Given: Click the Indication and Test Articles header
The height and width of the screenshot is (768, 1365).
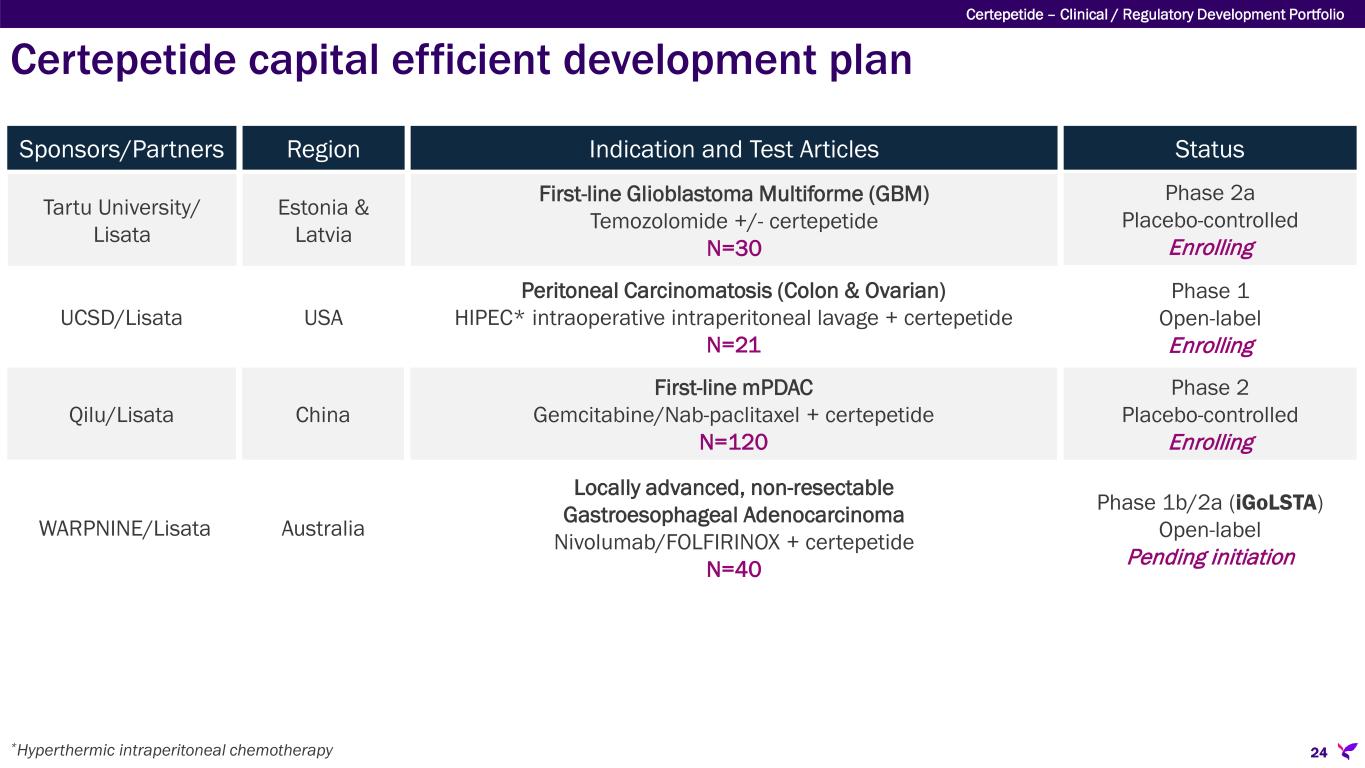Looking at the screenshot, I should pos(733,149).
